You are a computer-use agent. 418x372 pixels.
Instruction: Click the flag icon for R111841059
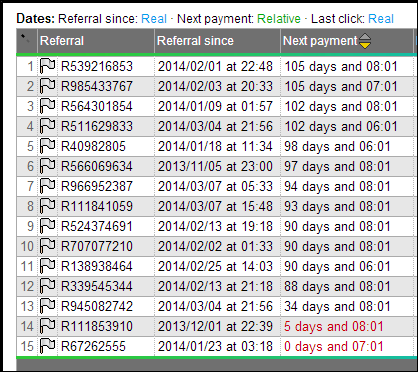pyautogui.click(x=47, y=206)
